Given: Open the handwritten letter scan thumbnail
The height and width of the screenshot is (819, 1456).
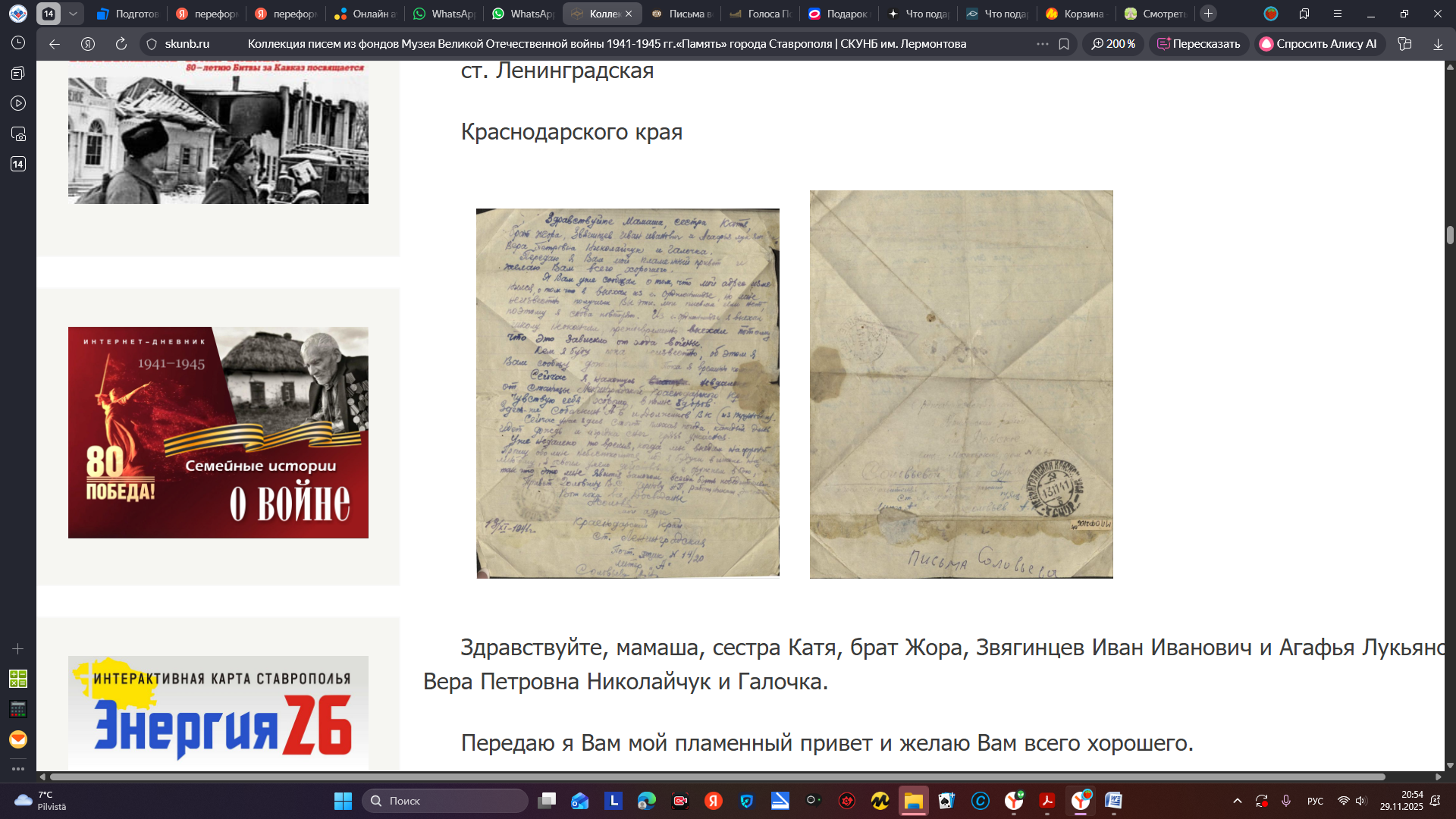Looking at the screenshot, I should click(627, 393).
